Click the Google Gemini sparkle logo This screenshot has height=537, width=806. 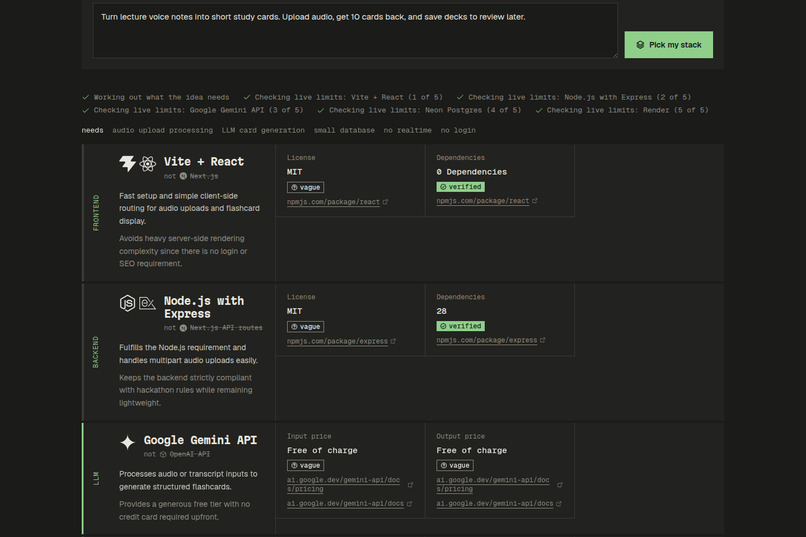[127, 442]
